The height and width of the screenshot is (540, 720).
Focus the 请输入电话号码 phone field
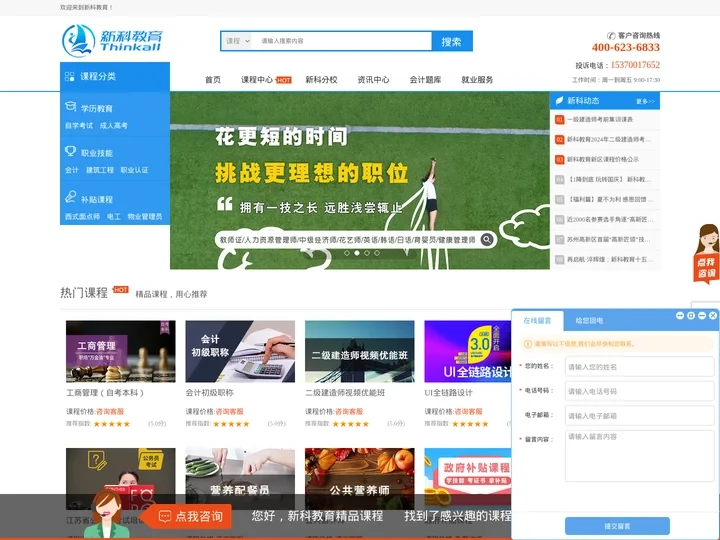click(639, 391)
